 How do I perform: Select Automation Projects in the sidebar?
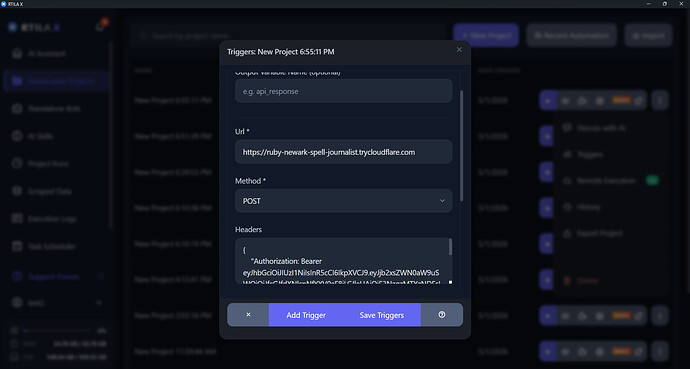pyautogui.click(x=56, y=81)
